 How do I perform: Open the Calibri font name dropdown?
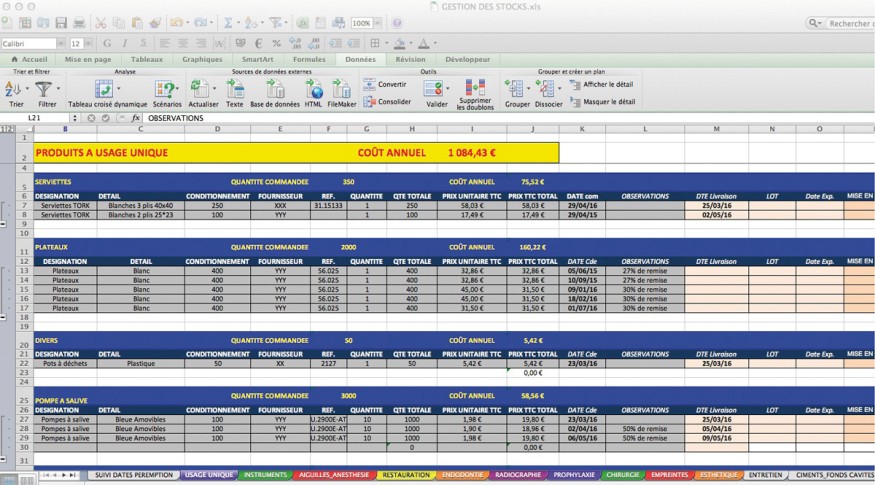point(61,44)
